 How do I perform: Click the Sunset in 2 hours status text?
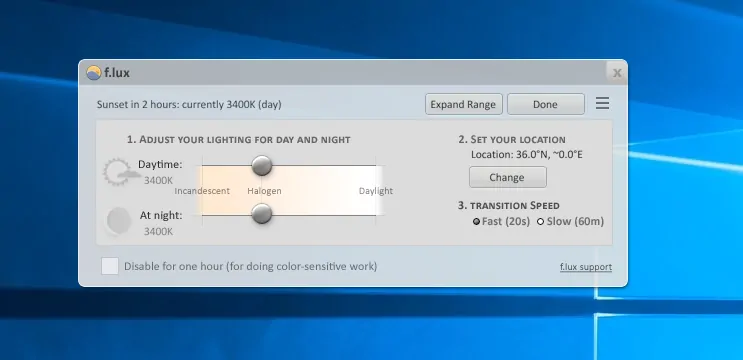click(189, 104)
